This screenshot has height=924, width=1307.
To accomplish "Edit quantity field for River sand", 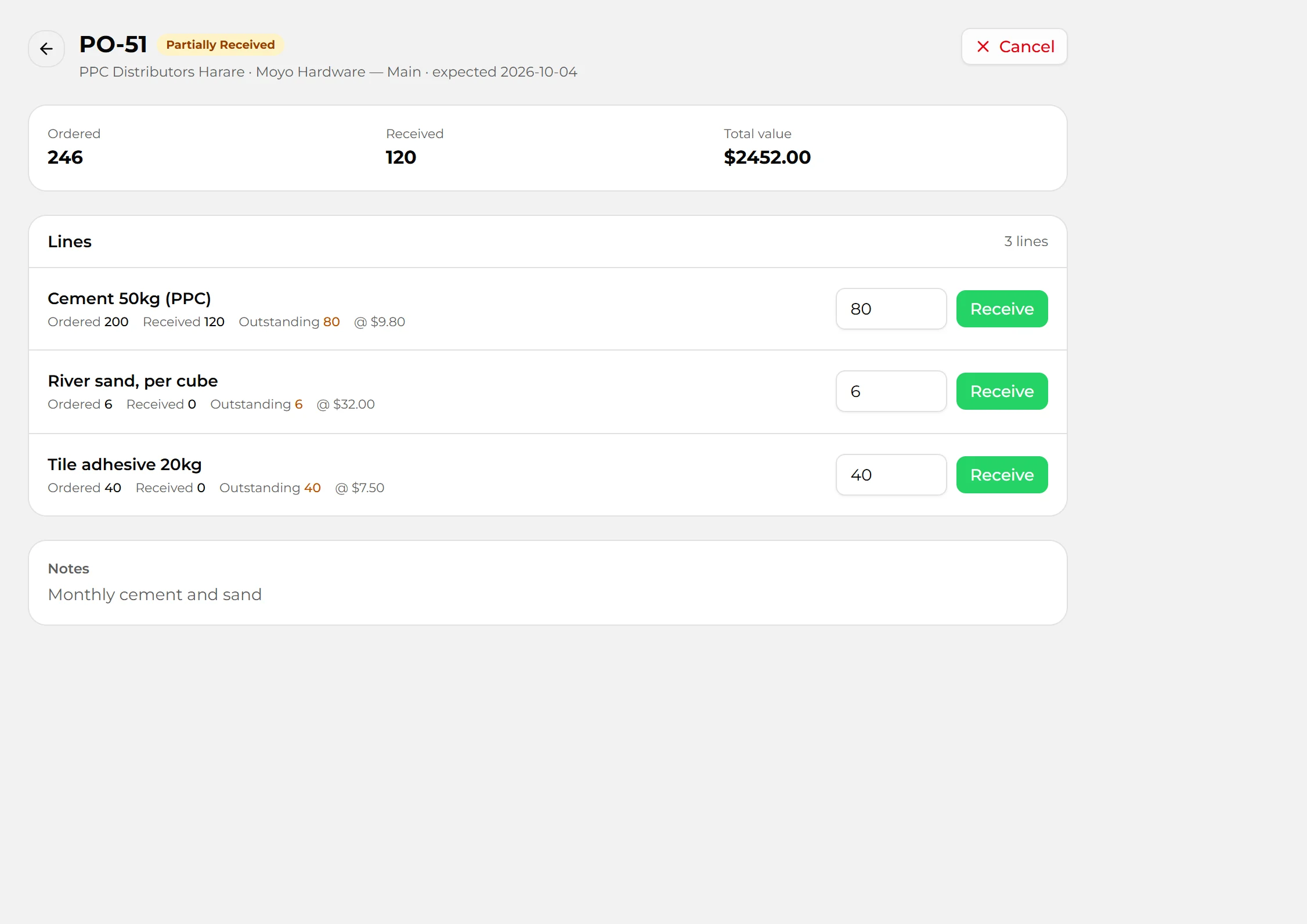I will [891, 391].
